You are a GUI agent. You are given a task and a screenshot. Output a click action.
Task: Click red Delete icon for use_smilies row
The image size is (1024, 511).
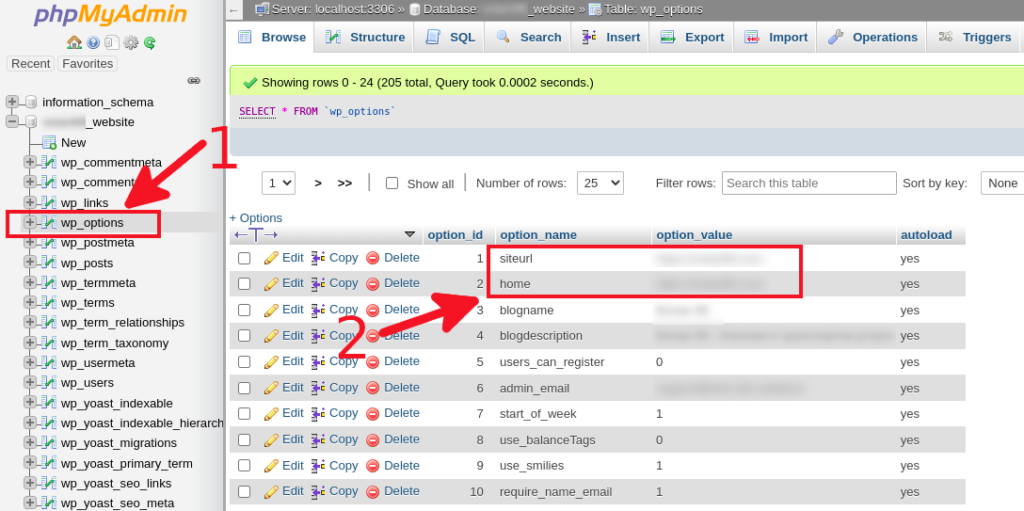(373, 466)
